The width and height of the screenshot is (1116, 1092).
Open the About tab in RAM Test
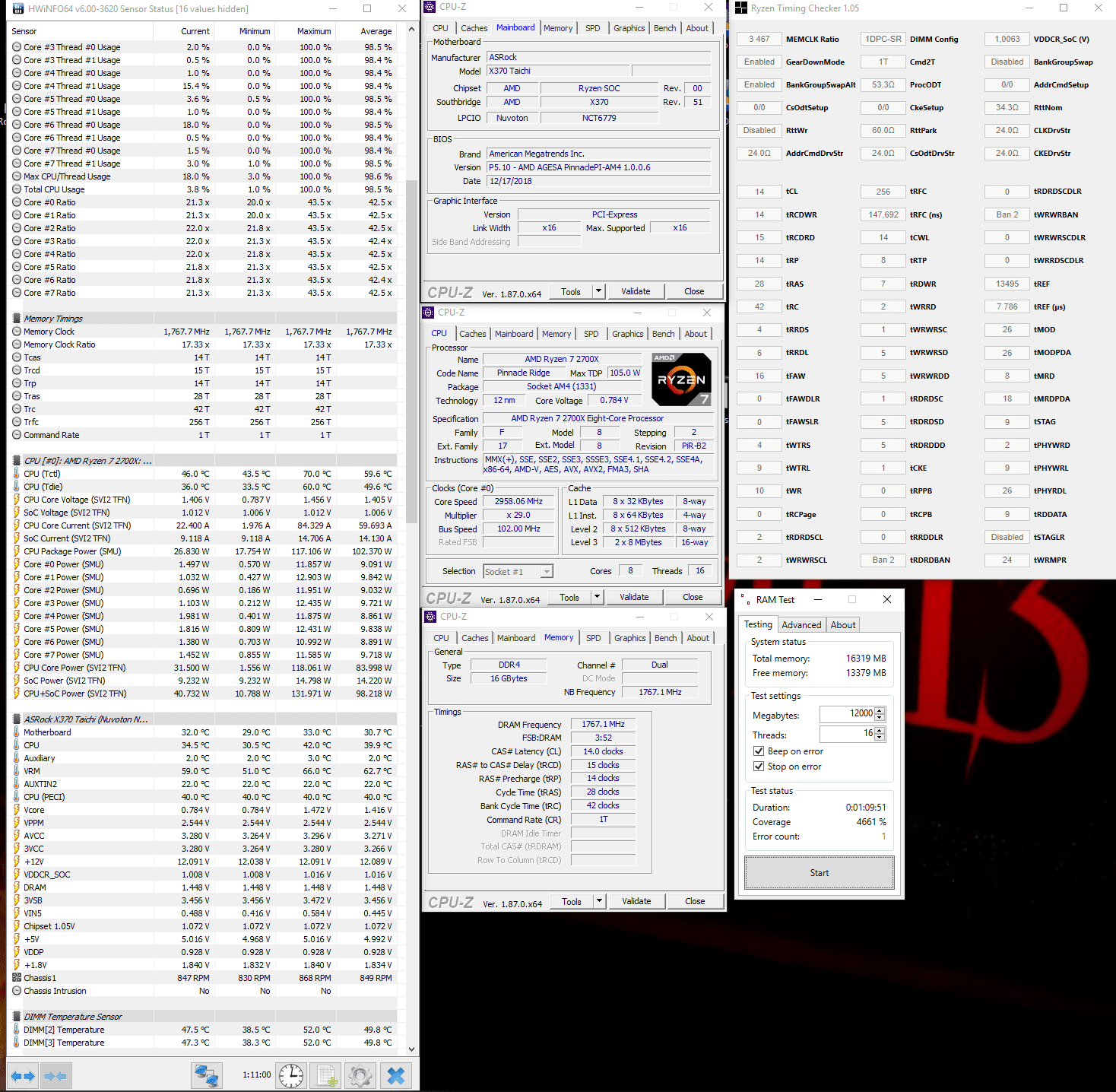(x=842, y=625)
